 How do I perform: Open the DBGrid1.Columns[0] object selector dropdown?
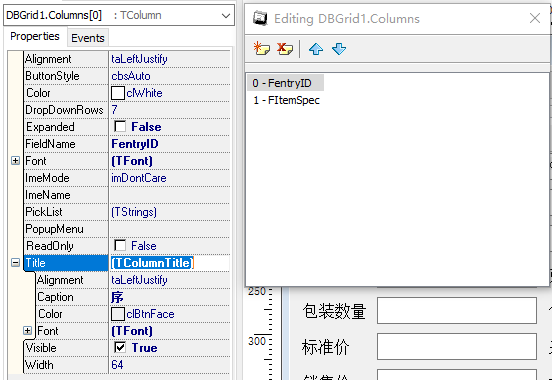point(226,15)
